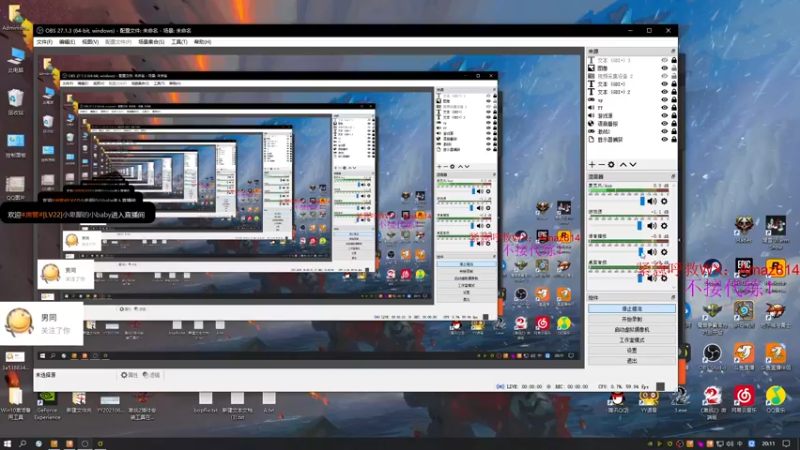Open the 编辑(E) menu
800x450 pixels.
[x=67, y=42]
